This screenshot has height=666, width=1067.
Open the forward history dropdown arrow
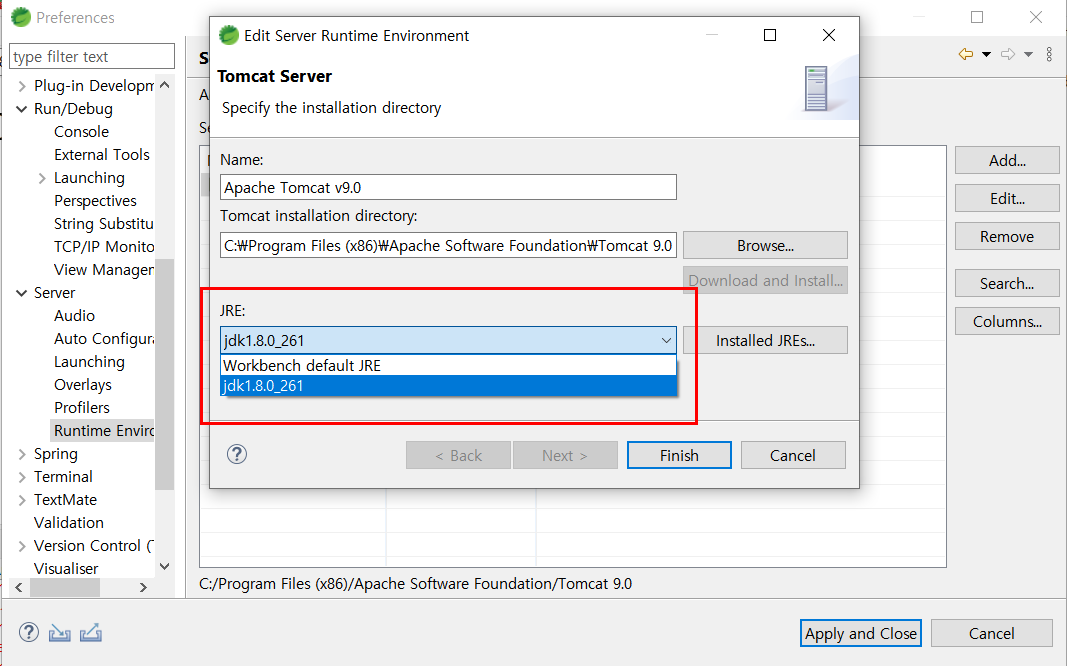tap(1028, 54)
